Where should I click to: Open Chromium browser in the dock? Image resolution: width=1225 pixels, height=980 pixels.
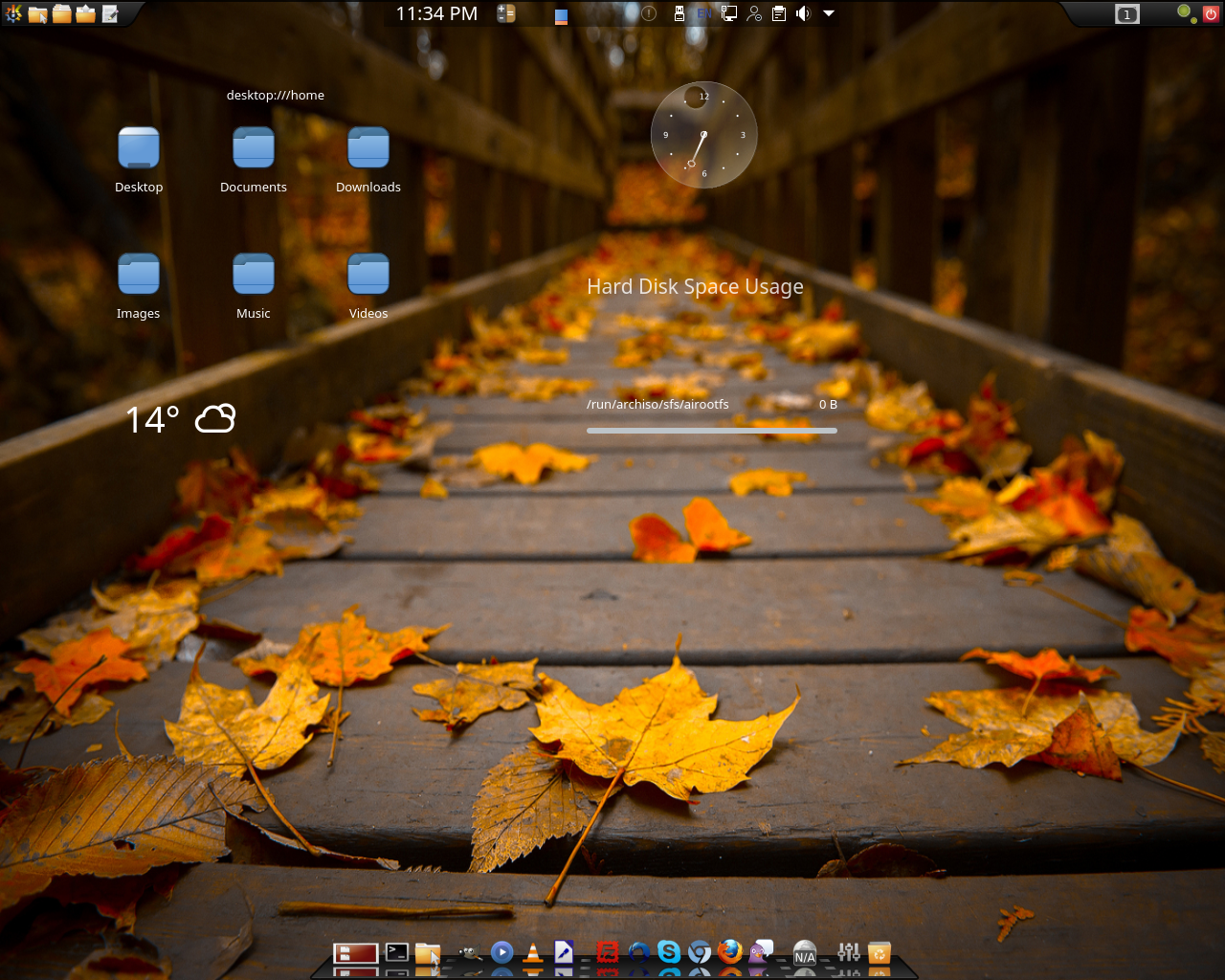700,952
